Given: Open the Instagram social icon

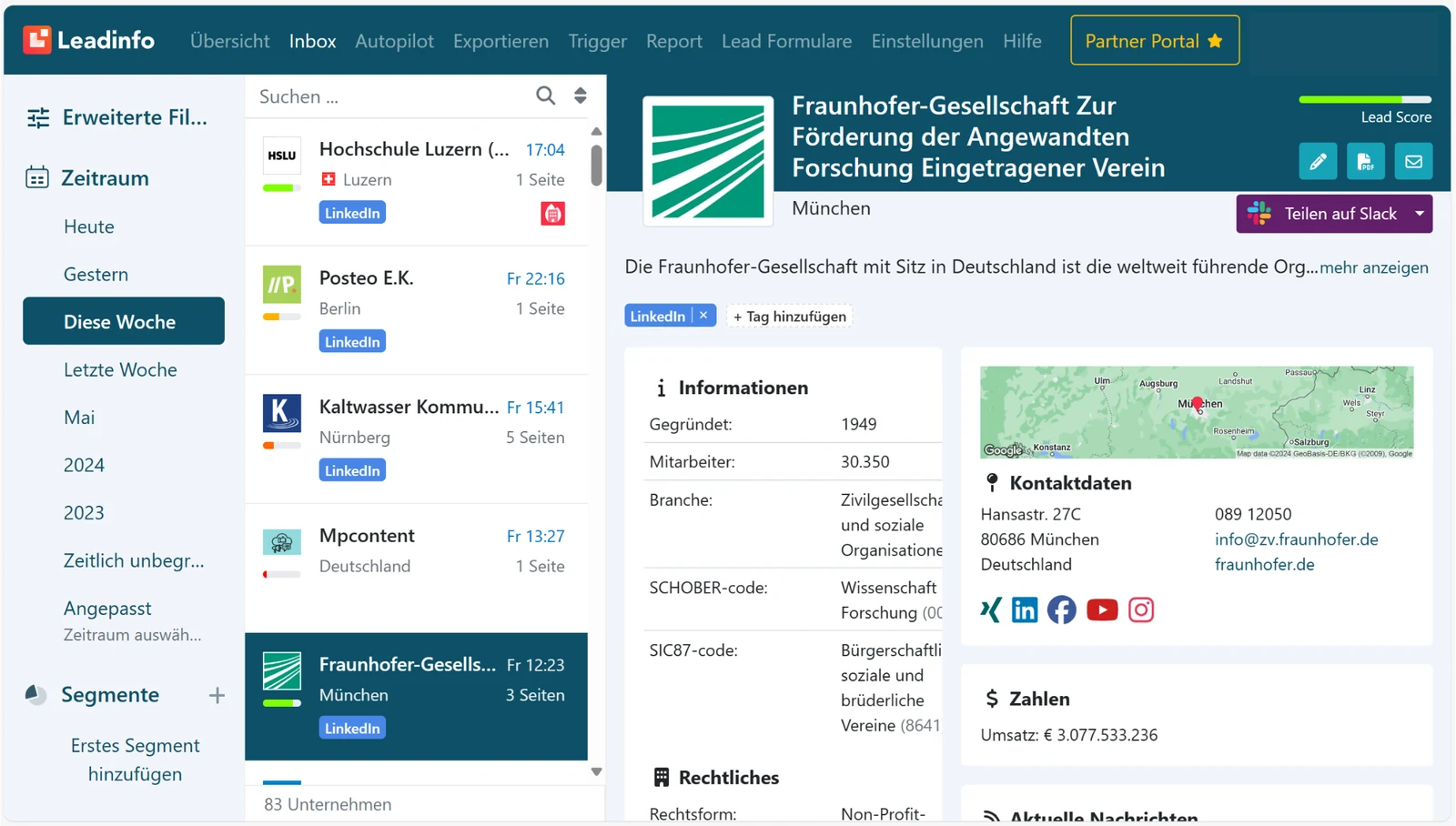Looking at the screenshot, I should (1141, 609).
